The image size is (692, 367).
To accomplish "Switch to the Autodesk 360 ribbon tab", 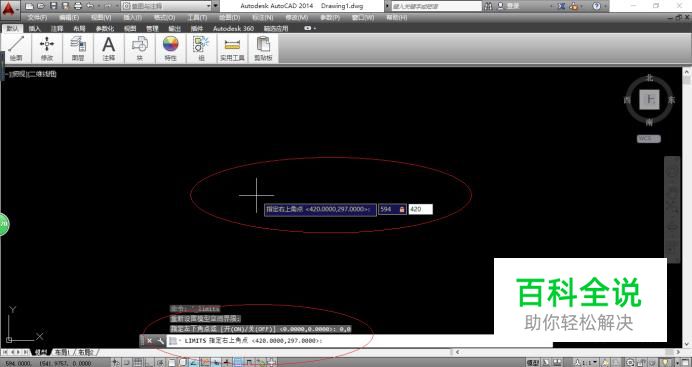I will click(x=233, y=28).
